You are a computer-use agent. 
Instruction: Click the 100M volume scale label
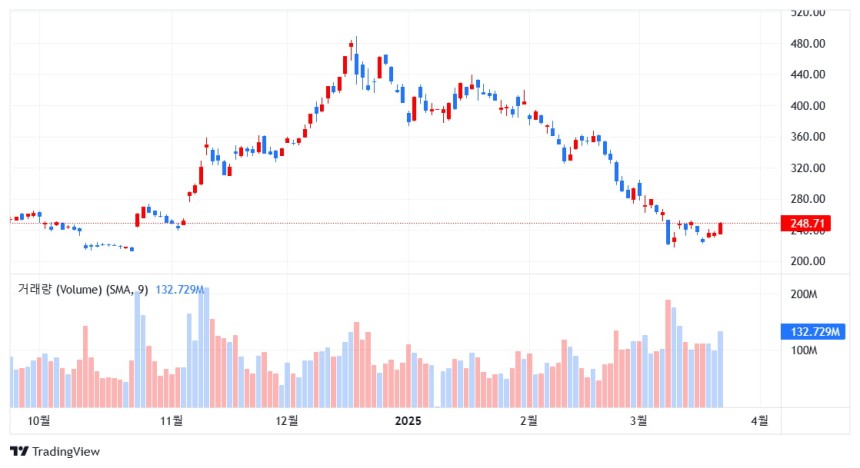pyautogui.click(x=804, y=350)
